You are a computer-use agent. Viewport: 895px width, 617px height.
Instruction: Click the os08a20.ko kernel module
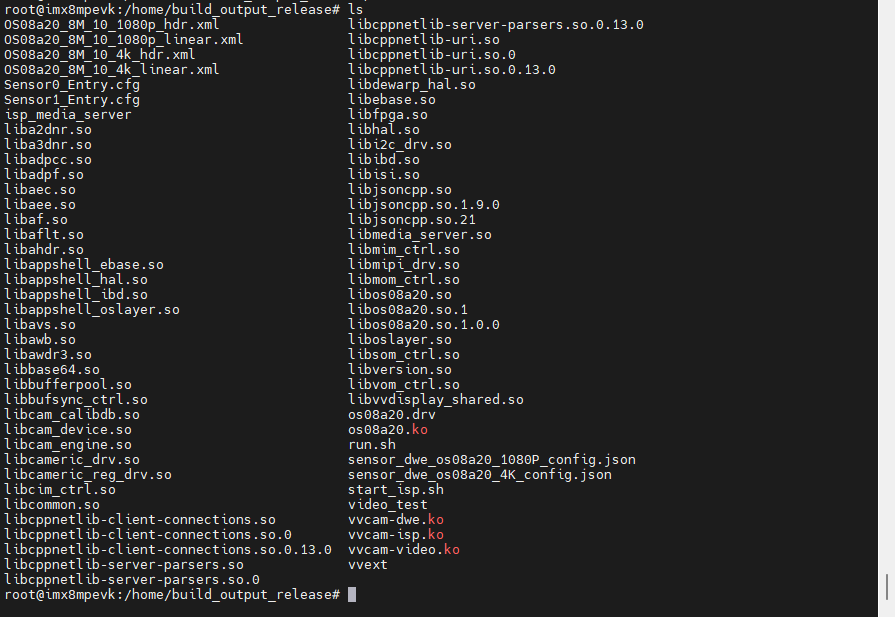pos(388,430)
